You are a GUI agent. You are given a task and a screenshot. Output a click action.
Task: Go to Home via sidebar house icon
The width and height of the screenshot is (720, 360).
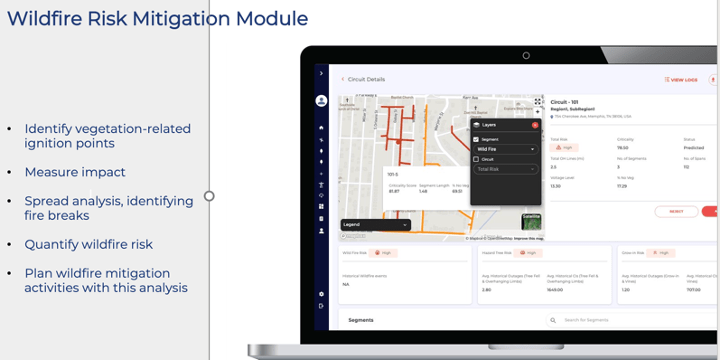(321, 128)
